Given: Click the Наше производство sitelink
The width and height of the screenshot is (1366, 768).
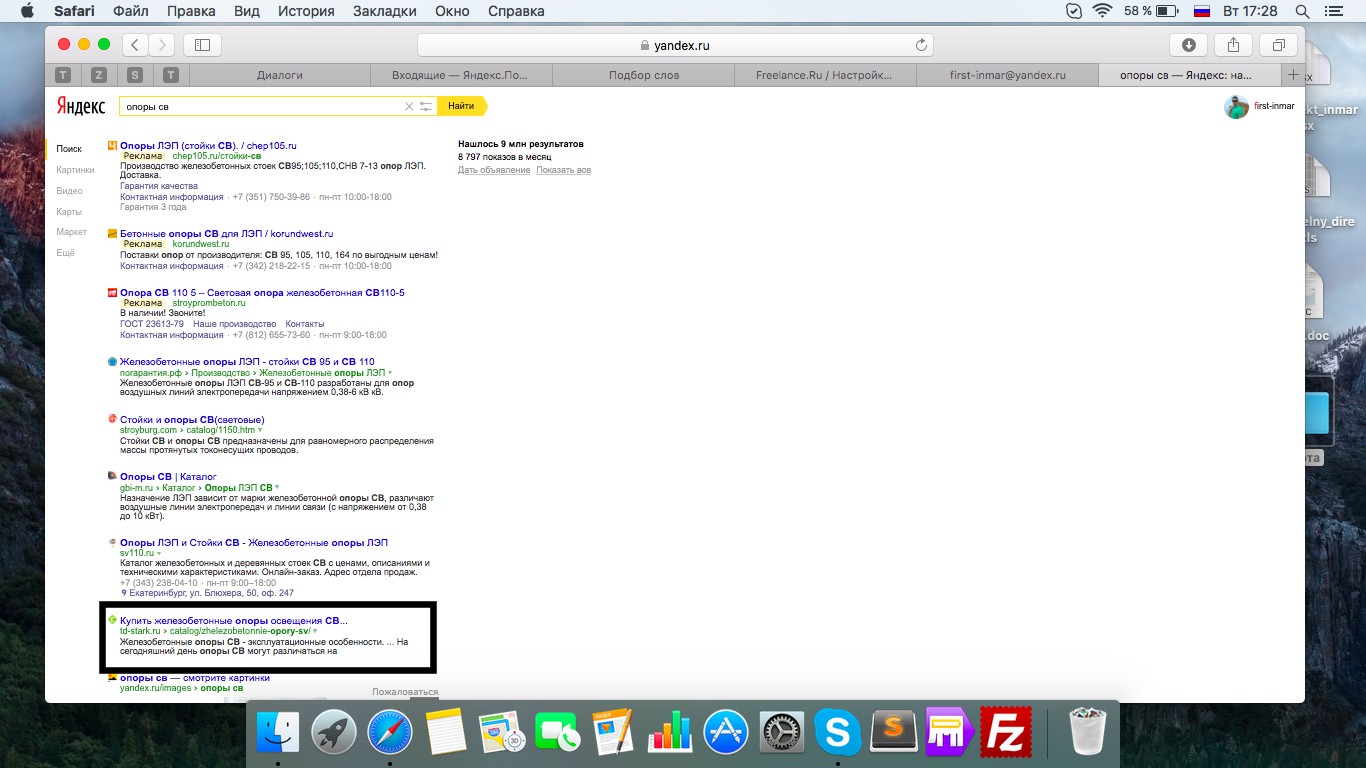Looking at the screenshot, I should click(234, 324).
